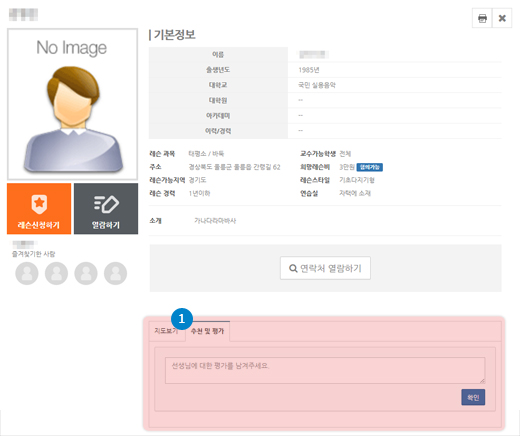Viewport: 520px width, 436px height.
Task: Click the leftmost favorite user avatar
Action: point(27,273)
